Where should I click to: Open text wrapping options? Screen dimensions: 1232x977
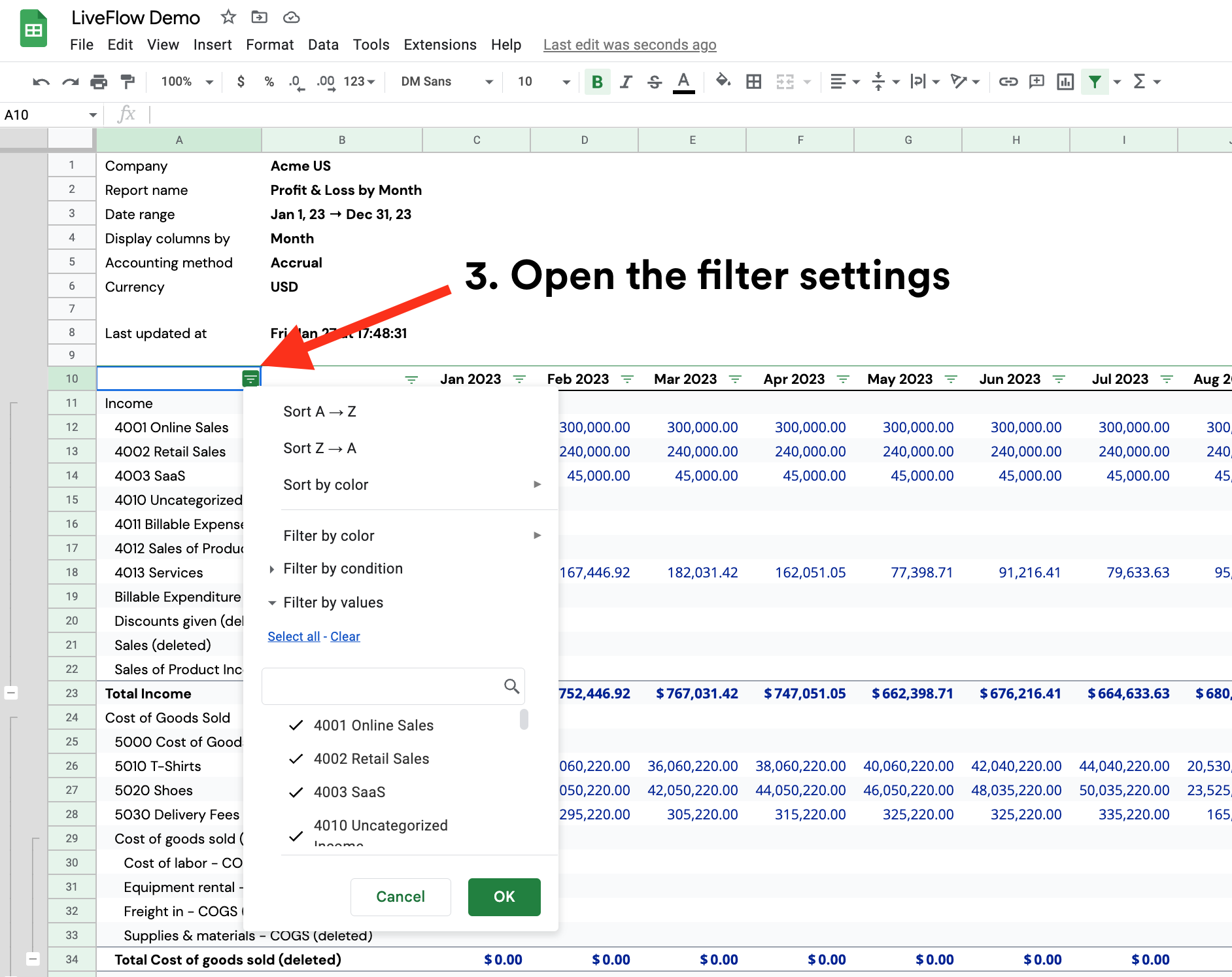[925, 82]
